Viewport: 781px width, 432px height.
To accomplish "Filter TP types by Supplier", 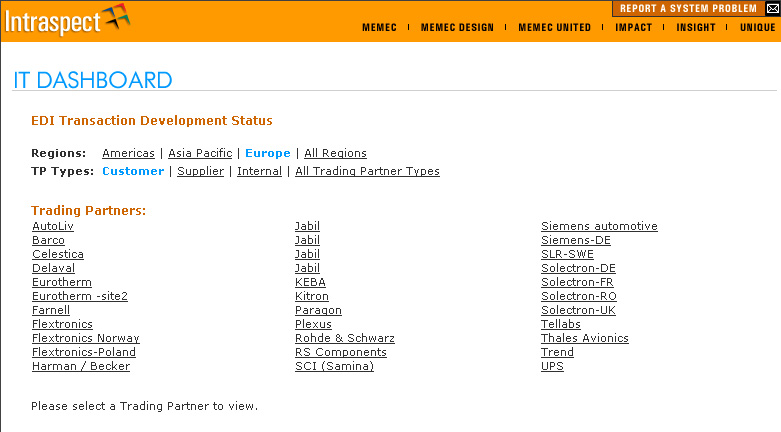I will tap(201, 171).
